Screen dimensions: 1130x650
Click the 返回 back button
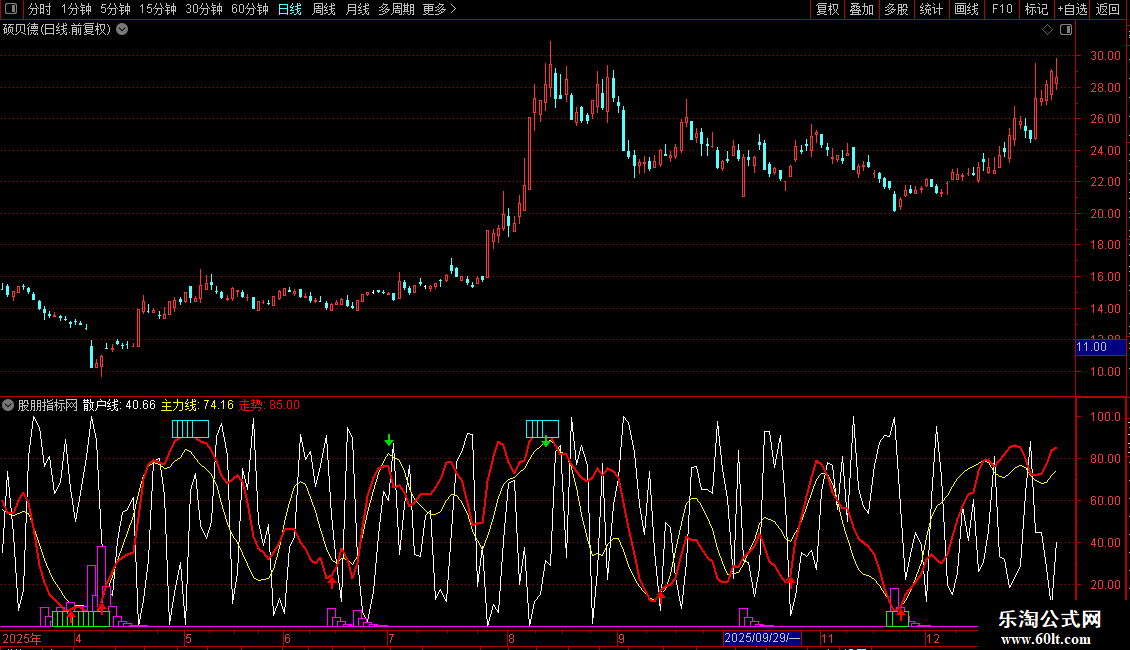(1108, 9)
